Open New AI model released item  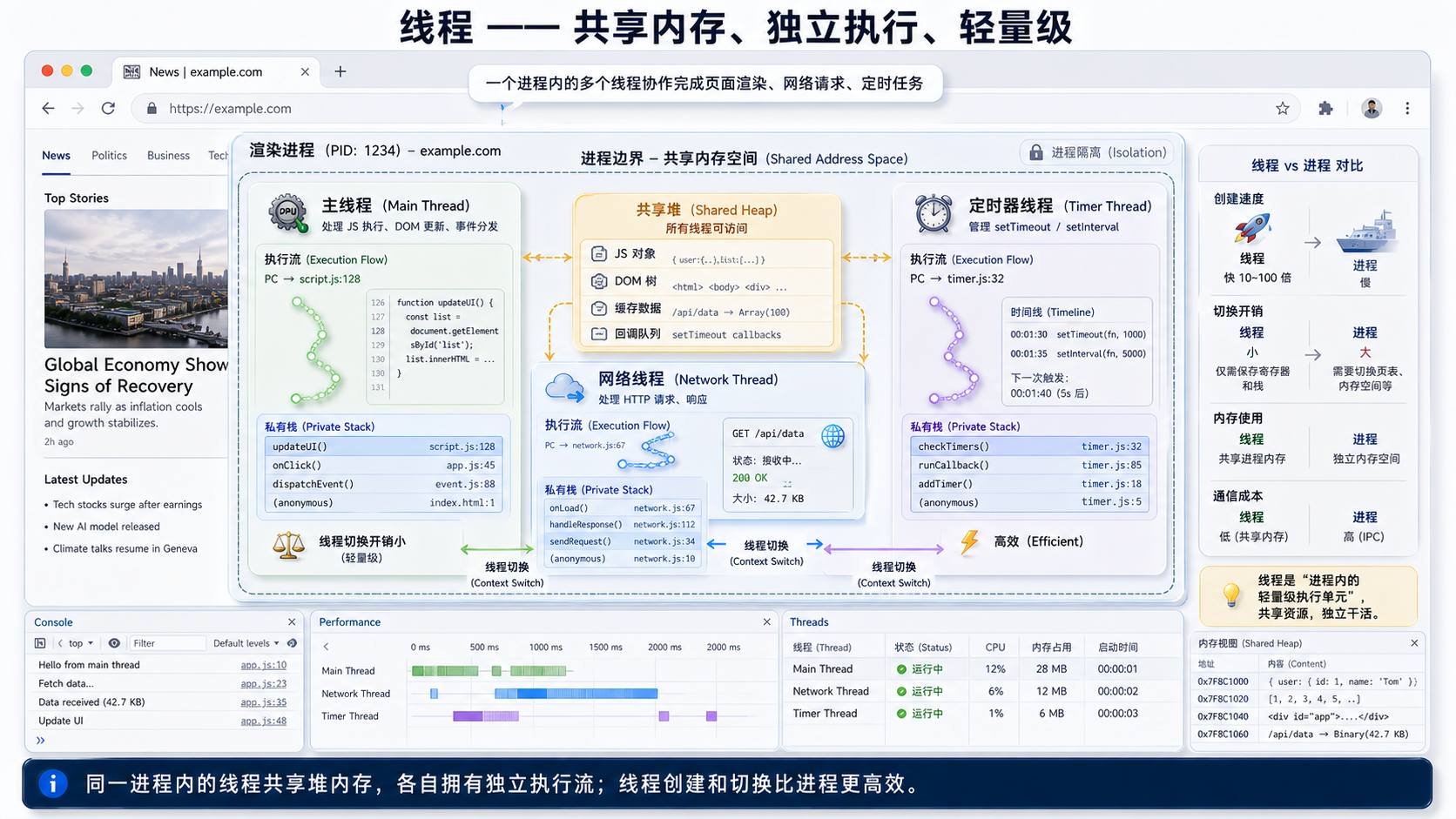(x=106, y=527)
